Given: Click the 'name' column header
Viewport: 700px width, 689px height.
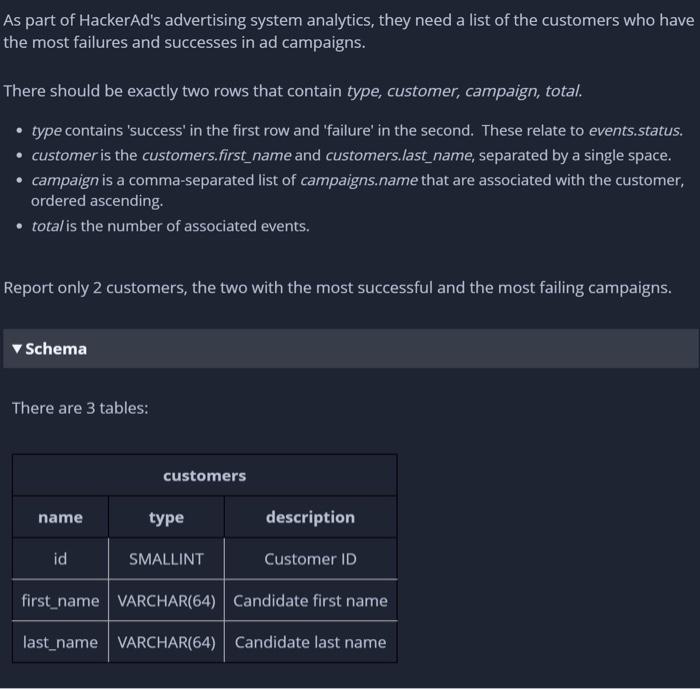Looking at the screenshot, I should click(x=60, y=517).
